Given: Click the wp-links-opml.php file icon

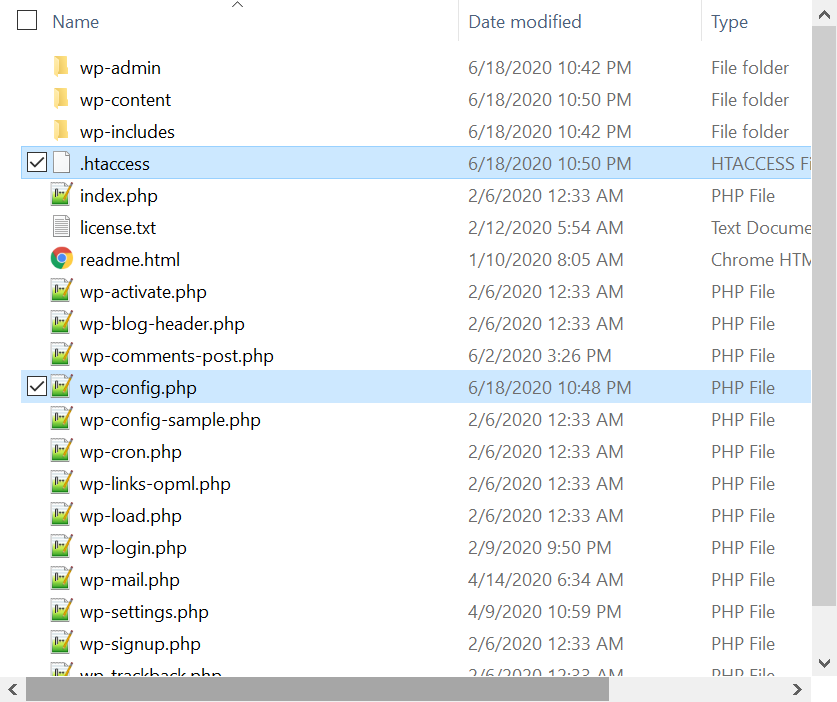Looking at the screenshot, I should (x=61, y=483).
